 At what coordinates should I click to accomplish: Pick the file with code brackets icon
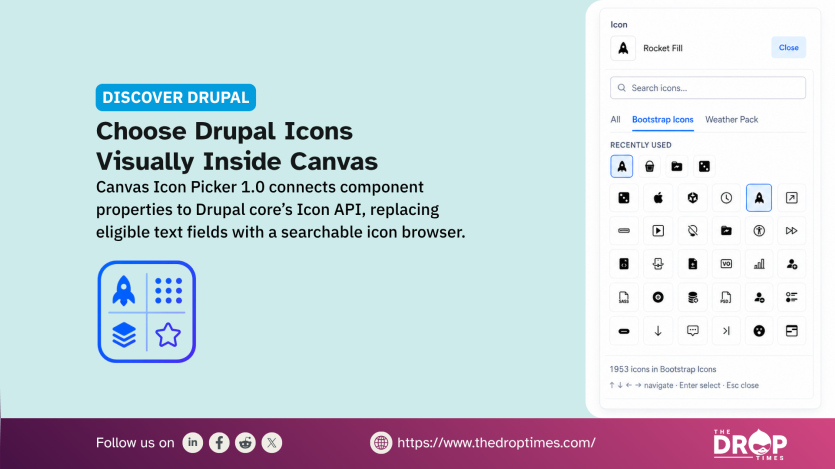624,264
